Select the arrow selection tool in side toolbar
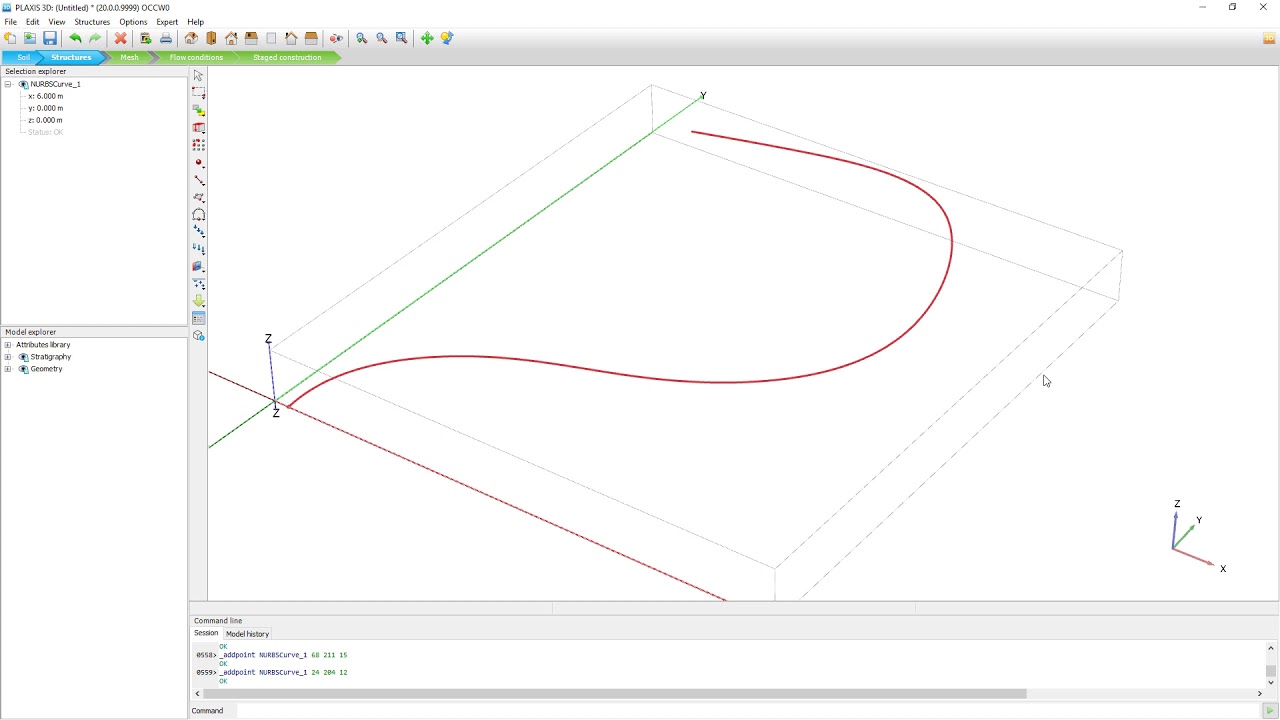This screenshot has width=1280, height=720. [x=198, y=76]
